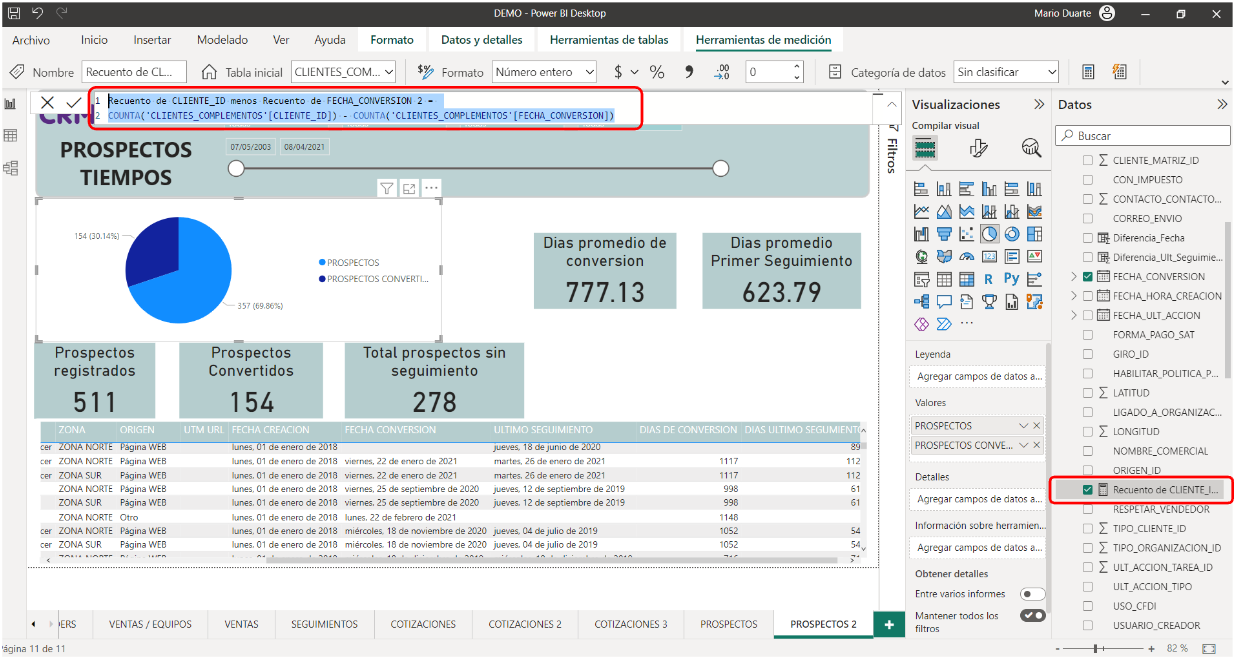
Task: Select the Python visual icon
Action: [x=1012, y=279]
